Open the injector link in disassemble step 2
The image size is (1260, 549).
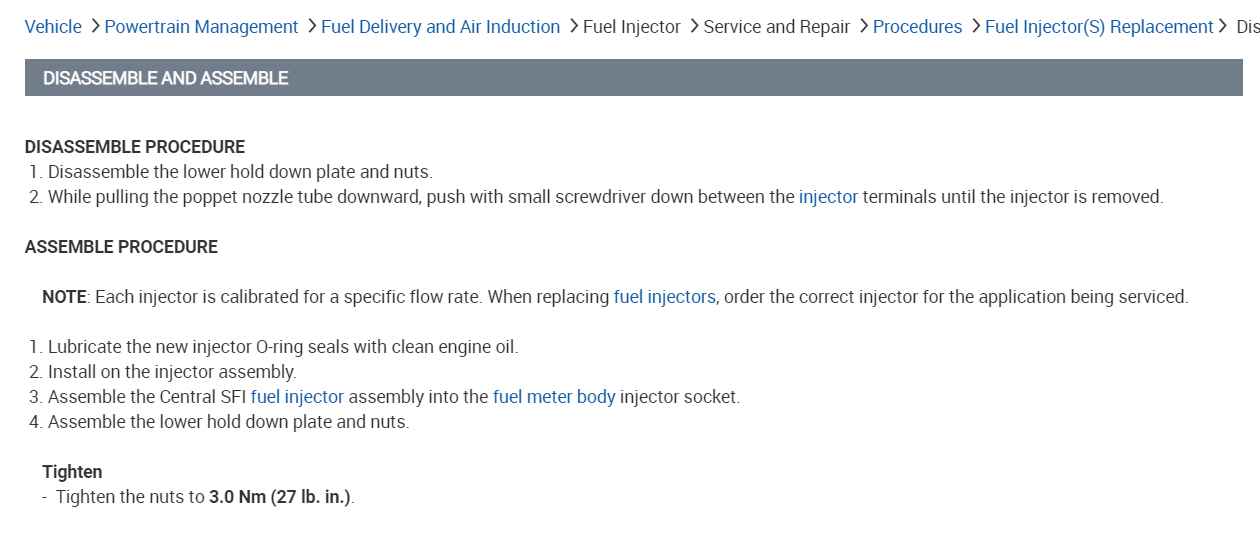tap(828, 197)
